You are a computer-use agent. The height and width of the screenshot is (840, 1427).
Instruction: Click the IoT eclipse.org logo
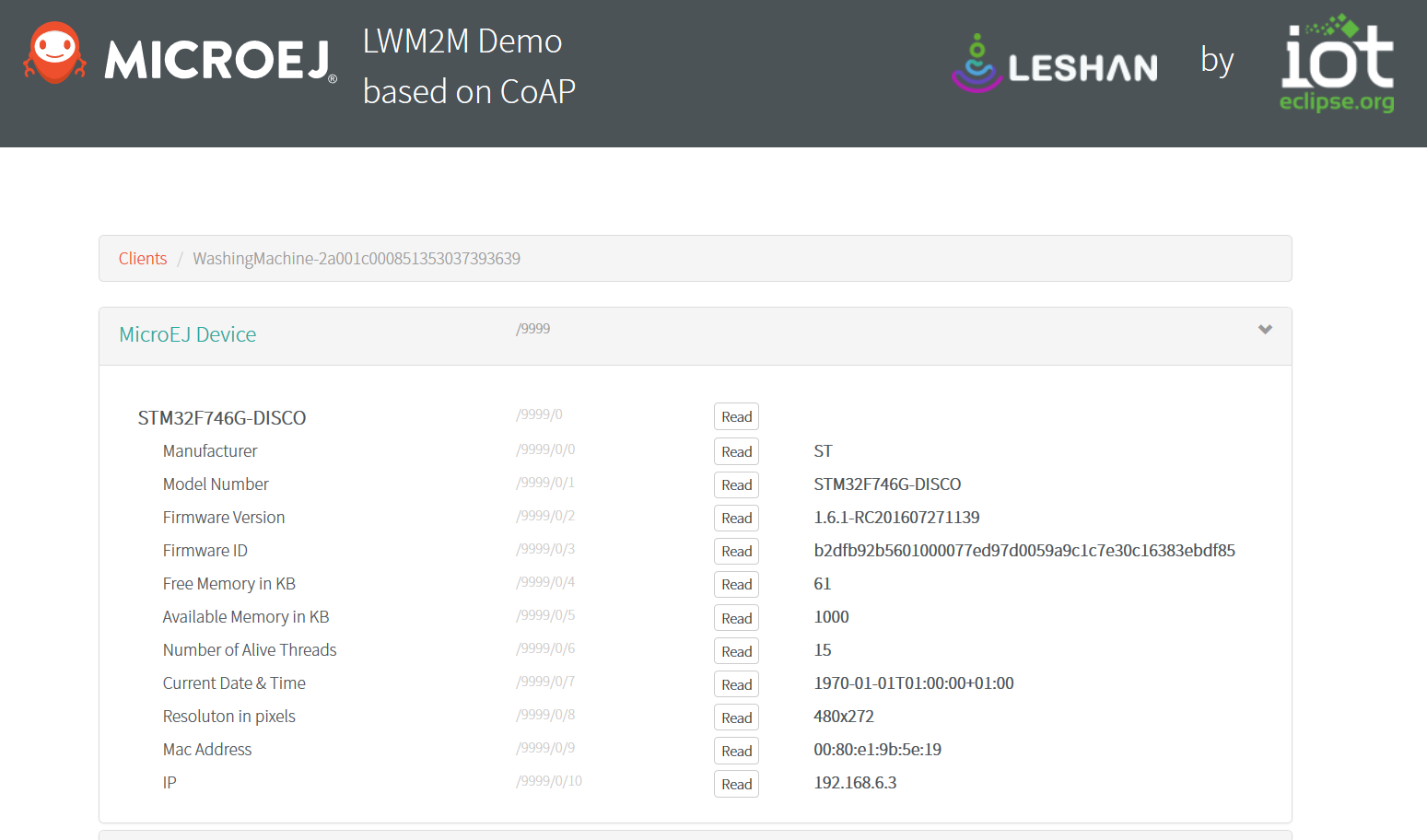(1337, 63)
